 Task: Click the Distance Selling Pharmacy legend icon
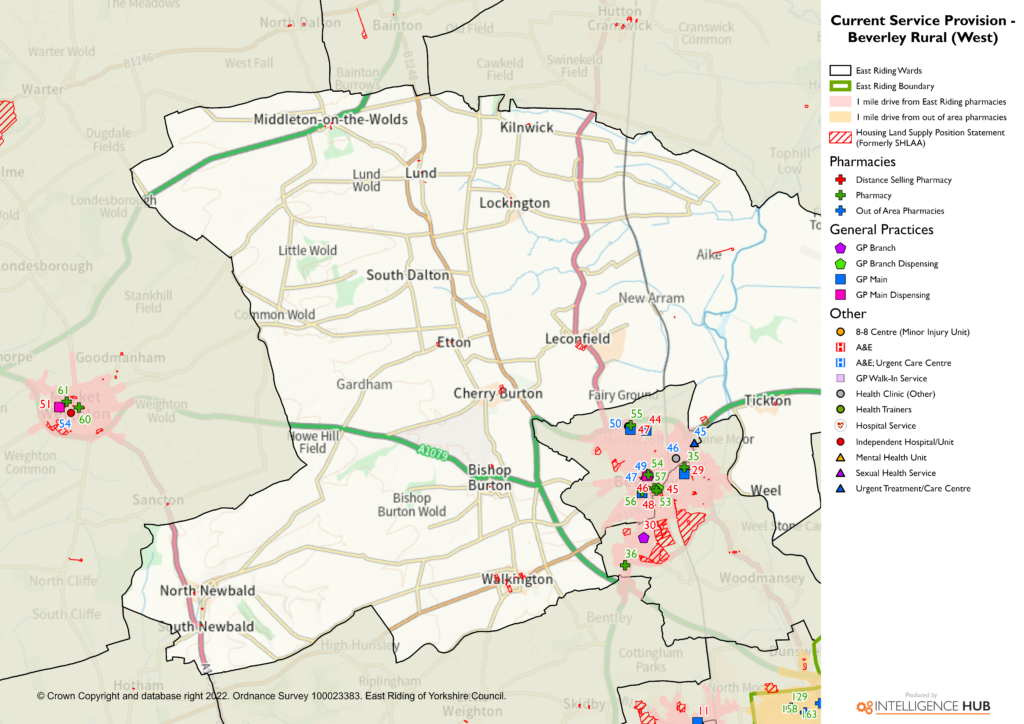coord(840,180)
